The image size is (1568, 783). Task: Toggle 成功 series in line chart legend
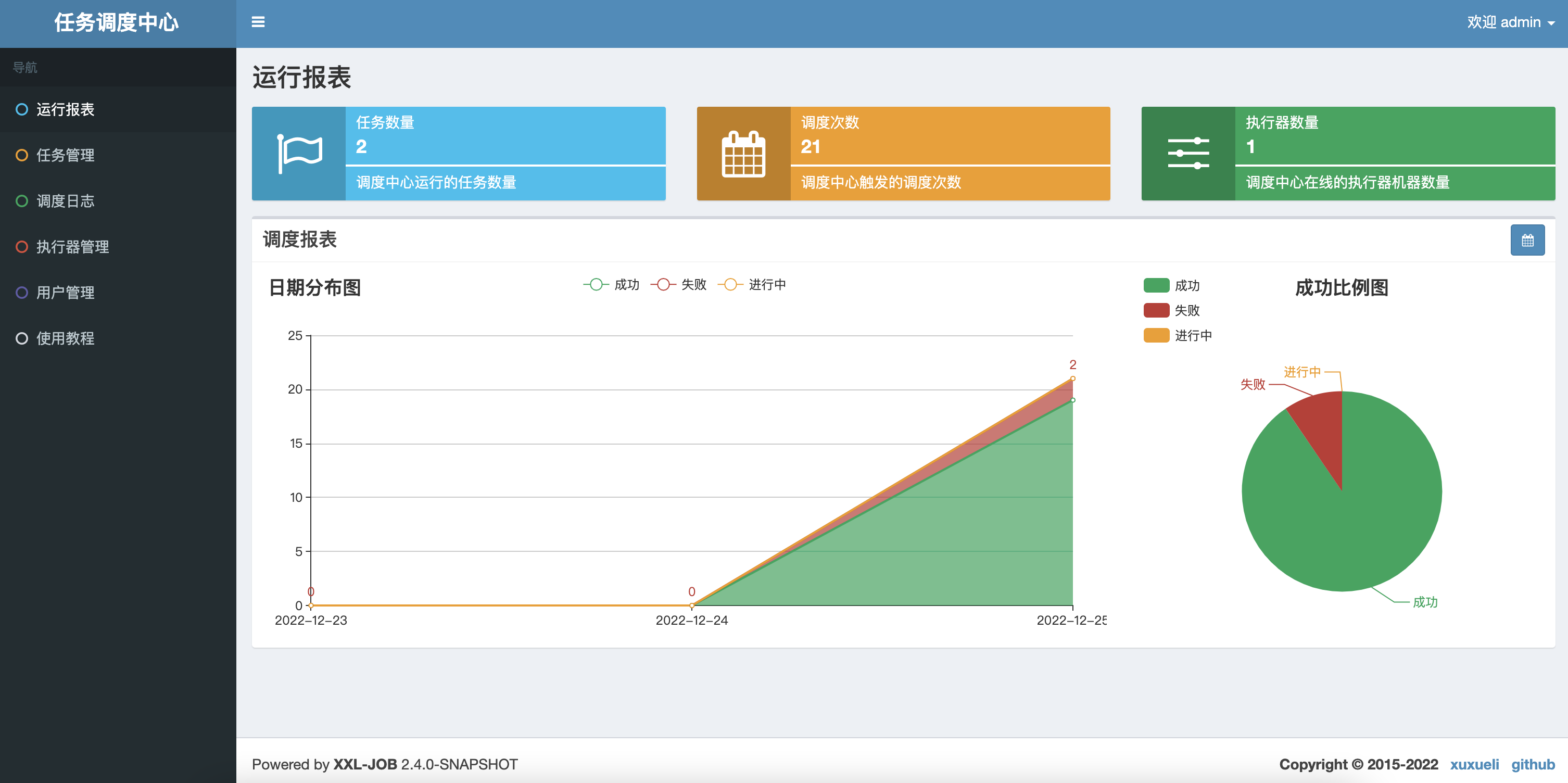click(x=611, y=284)
